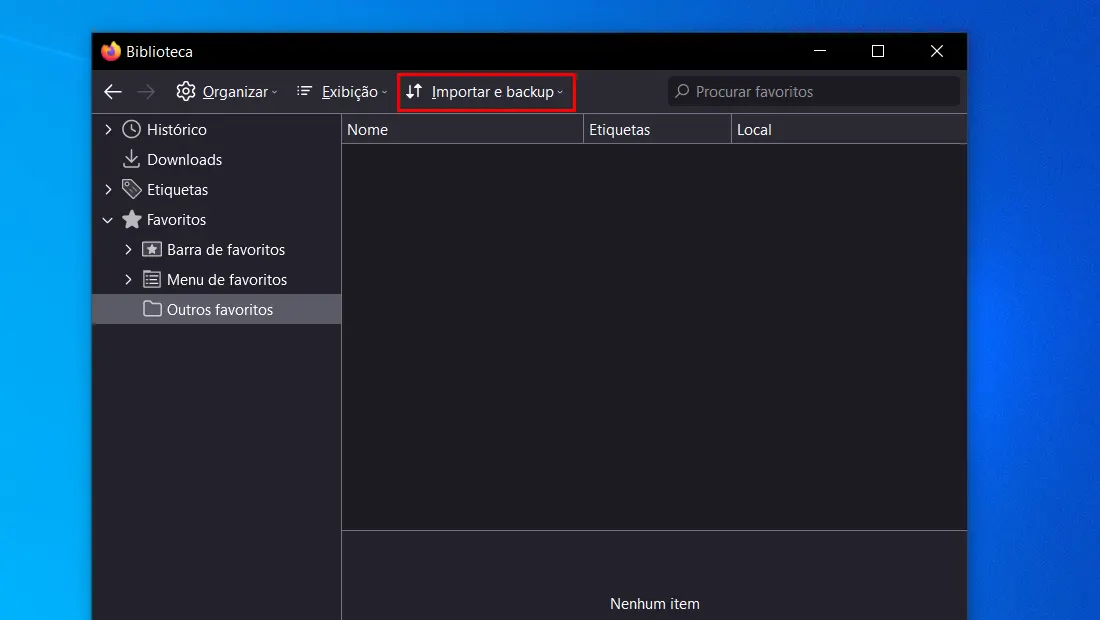
Task: Click the Downloads arrow icon
Action: [x=131, y=159]
